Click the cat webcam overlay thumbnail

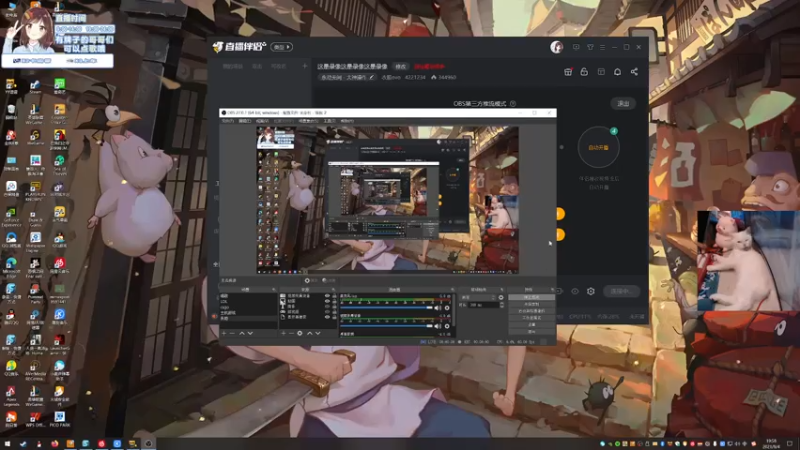click(x=748, y=260)
